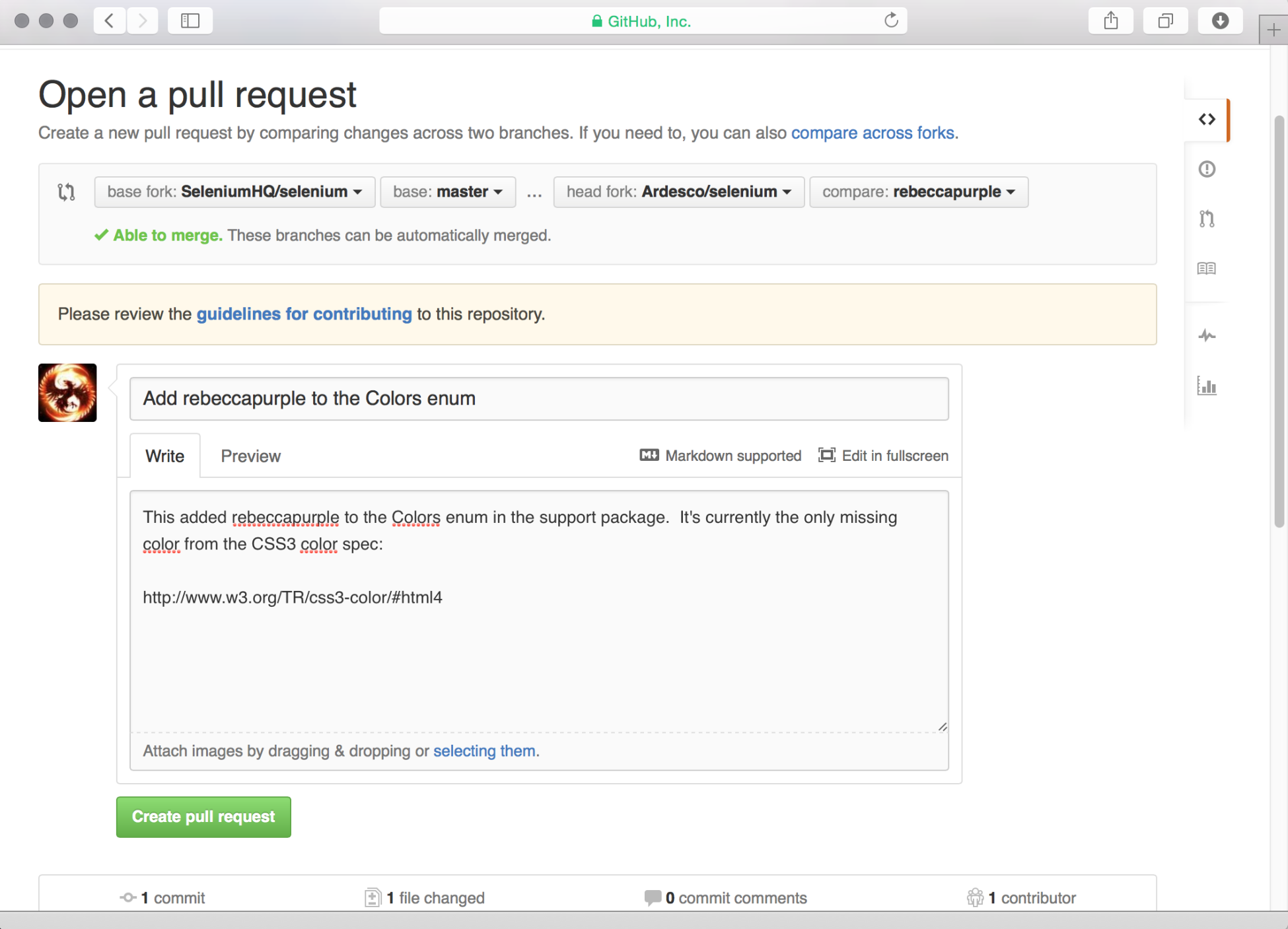Click the fullscreen edit icon
The image size is (1288, 929).
(x=827, y=455)
